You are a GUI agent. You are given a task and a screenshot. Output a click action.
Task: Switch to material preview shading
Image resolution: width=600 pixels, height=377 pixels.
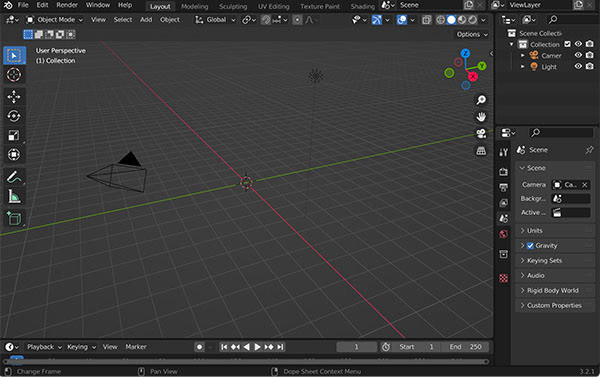click(x=462, y=20)
